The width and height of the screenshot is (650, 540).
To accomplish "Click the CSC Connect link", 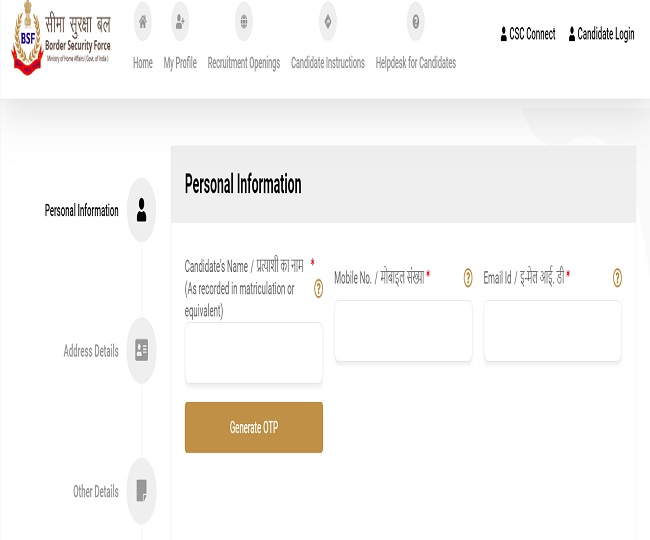I will pos(528,34).
